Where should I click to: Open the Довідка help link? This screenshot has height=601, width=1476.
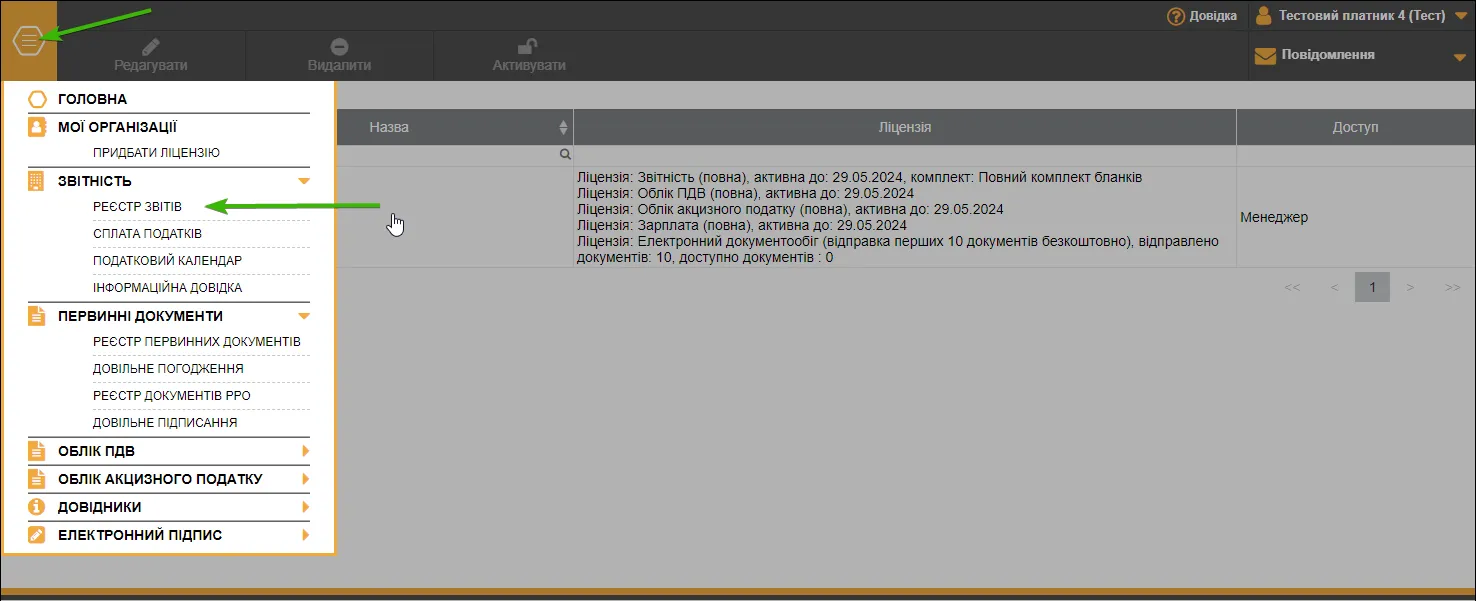click(x=1213, y=16)
